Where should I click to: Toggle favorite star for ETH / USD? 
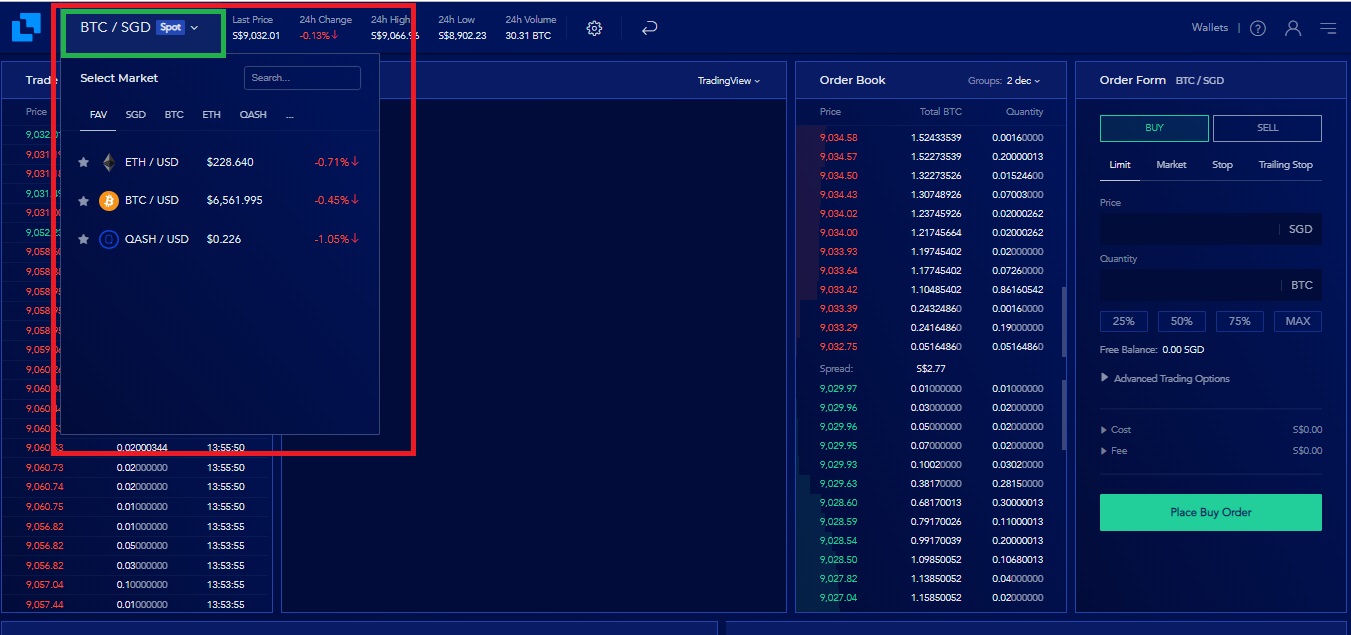pyautogui.click(x=84, y=162)
